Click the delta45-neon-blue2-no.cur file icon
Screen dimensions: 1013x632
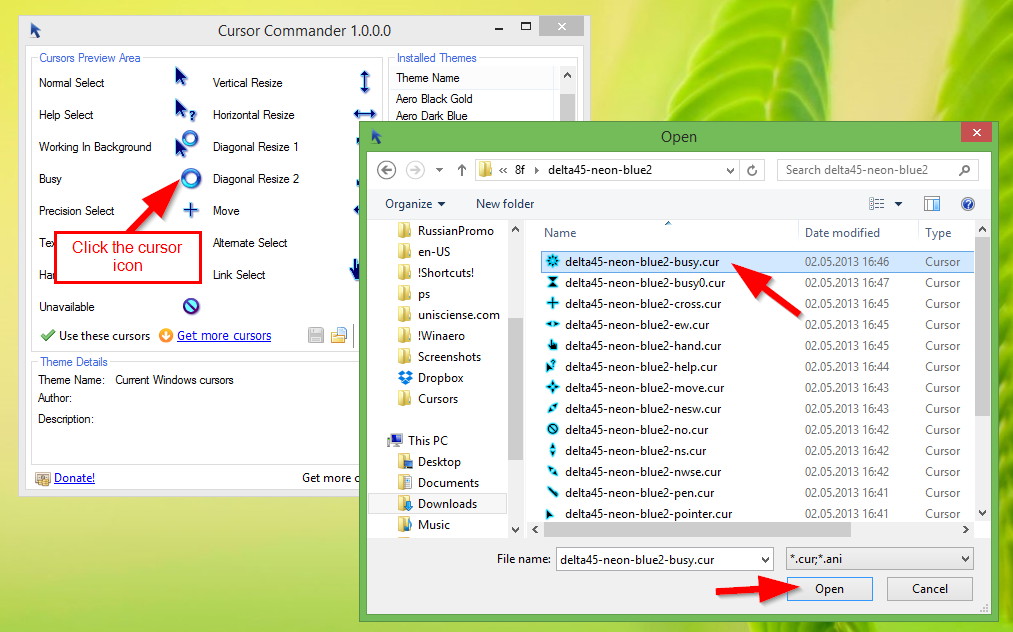coord(552,429)
